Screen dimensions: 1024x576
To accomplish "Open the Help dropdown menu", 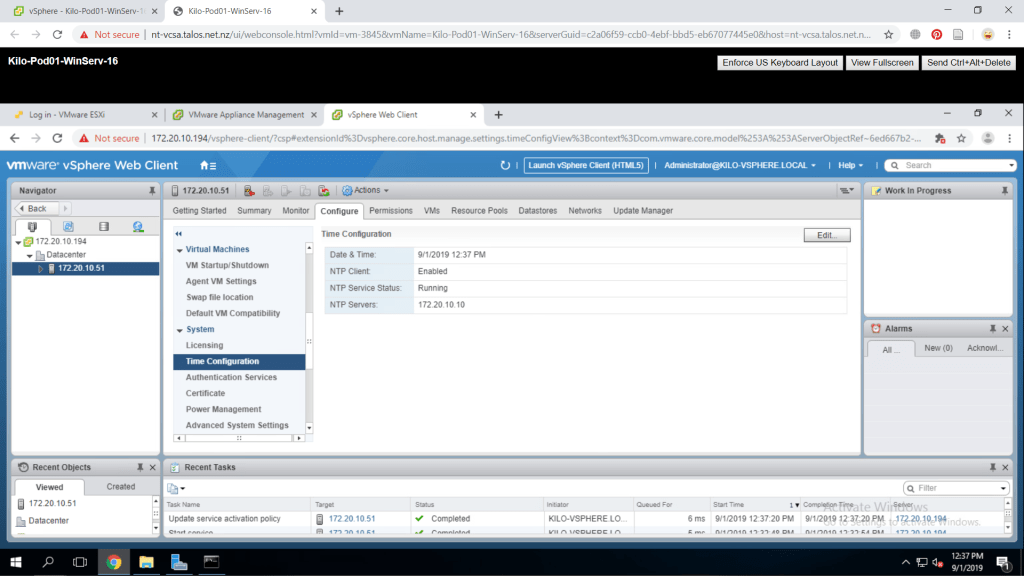I will [x=851, y=165].
